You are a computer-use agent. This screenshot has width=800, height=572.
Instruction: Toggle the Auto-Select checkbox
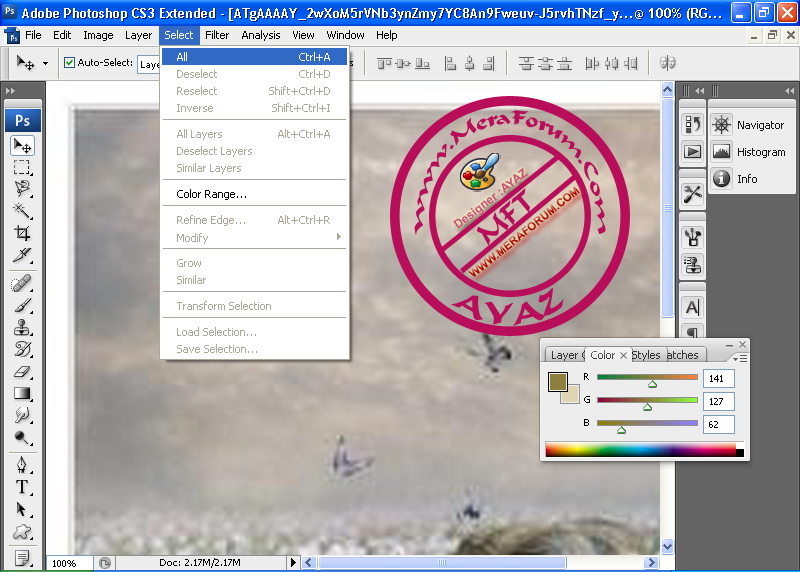click(x=70, y=63)
